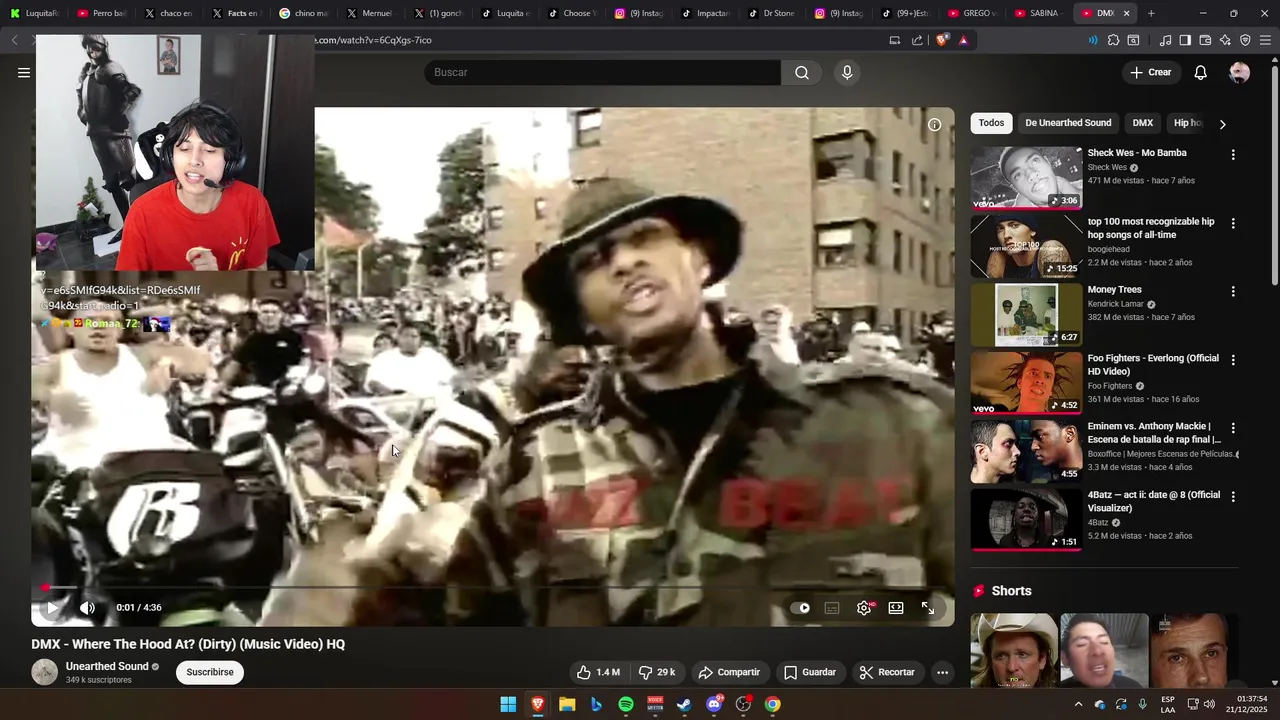The image size is (1280, 720).
Task: Activate voice search microphone
Action: click(847, 72)
